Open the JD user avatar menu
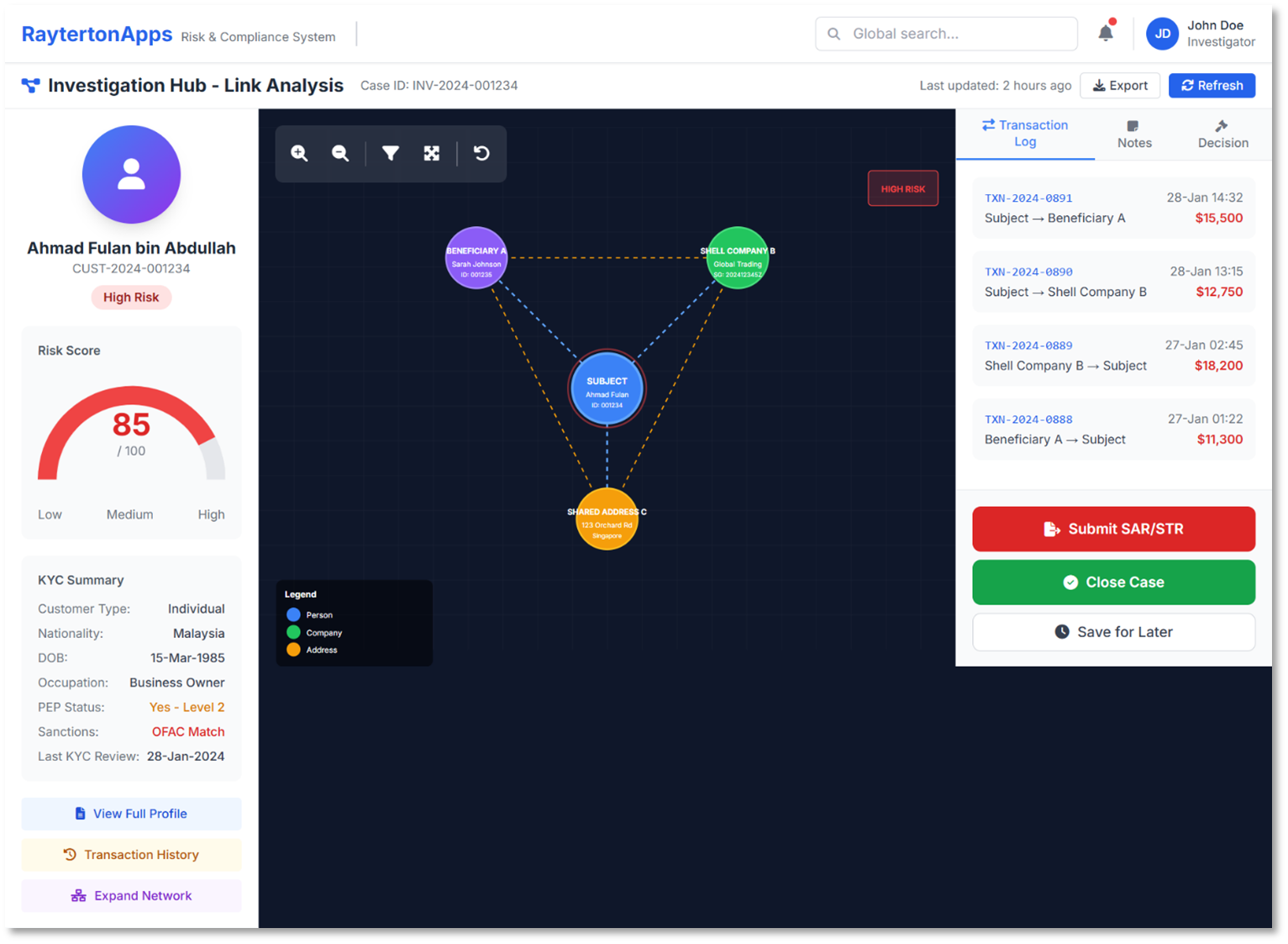The width and height of the screenshot is (1288, 944). 1162,34
